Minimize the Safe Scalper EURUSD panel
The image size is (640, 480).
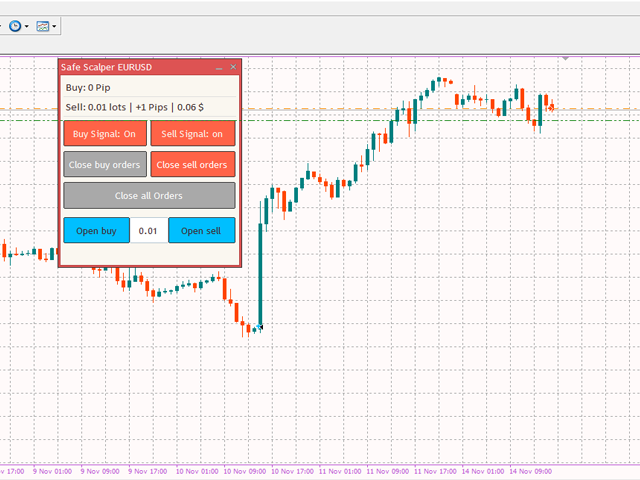pyautogui.click(x=219, y=67)
